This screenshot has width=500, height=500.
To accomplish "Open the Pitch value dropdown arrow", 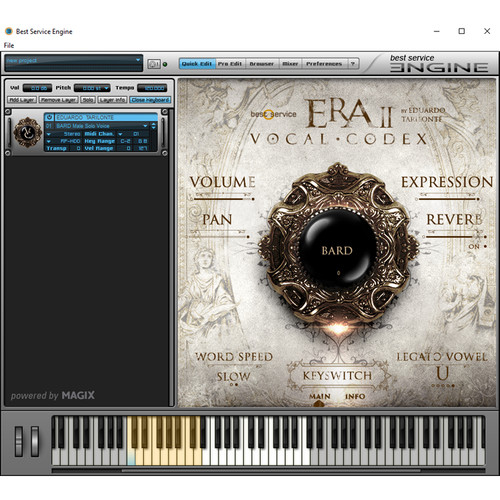I will [x=106, y=88].
